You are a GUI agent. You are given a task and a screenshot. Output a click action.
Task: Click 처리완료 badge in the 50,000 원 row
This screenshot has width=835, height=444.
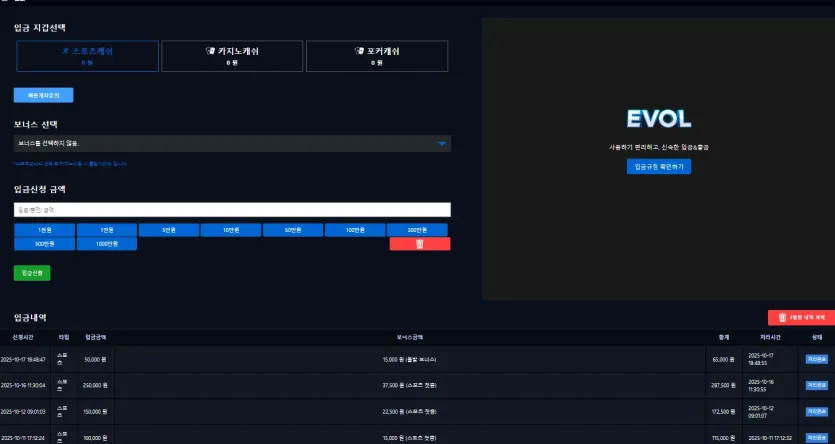click(x=816, y=359)
